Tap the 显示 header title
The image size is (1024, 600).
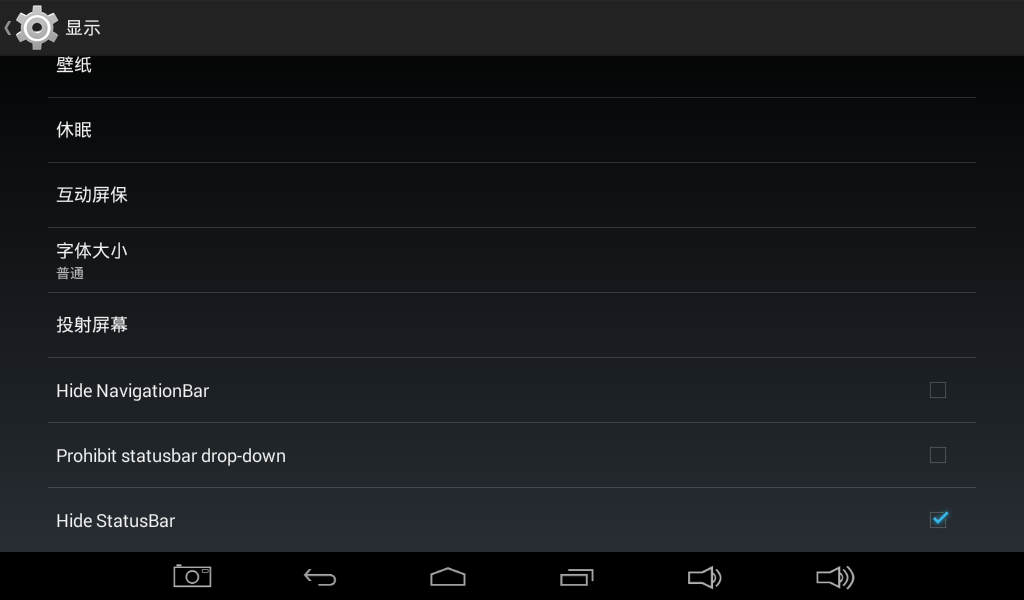(x=83, y=27)
